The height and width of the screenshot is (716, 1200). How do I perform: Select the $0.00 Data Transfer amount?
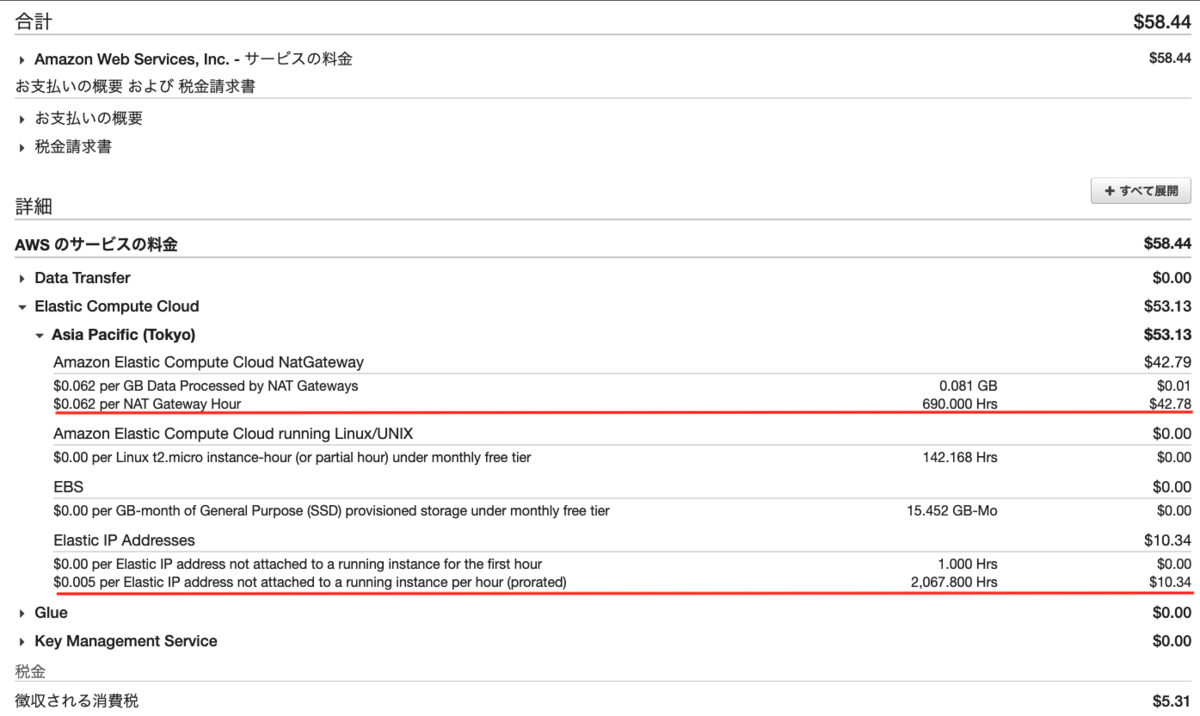[x=1172, y=278]
